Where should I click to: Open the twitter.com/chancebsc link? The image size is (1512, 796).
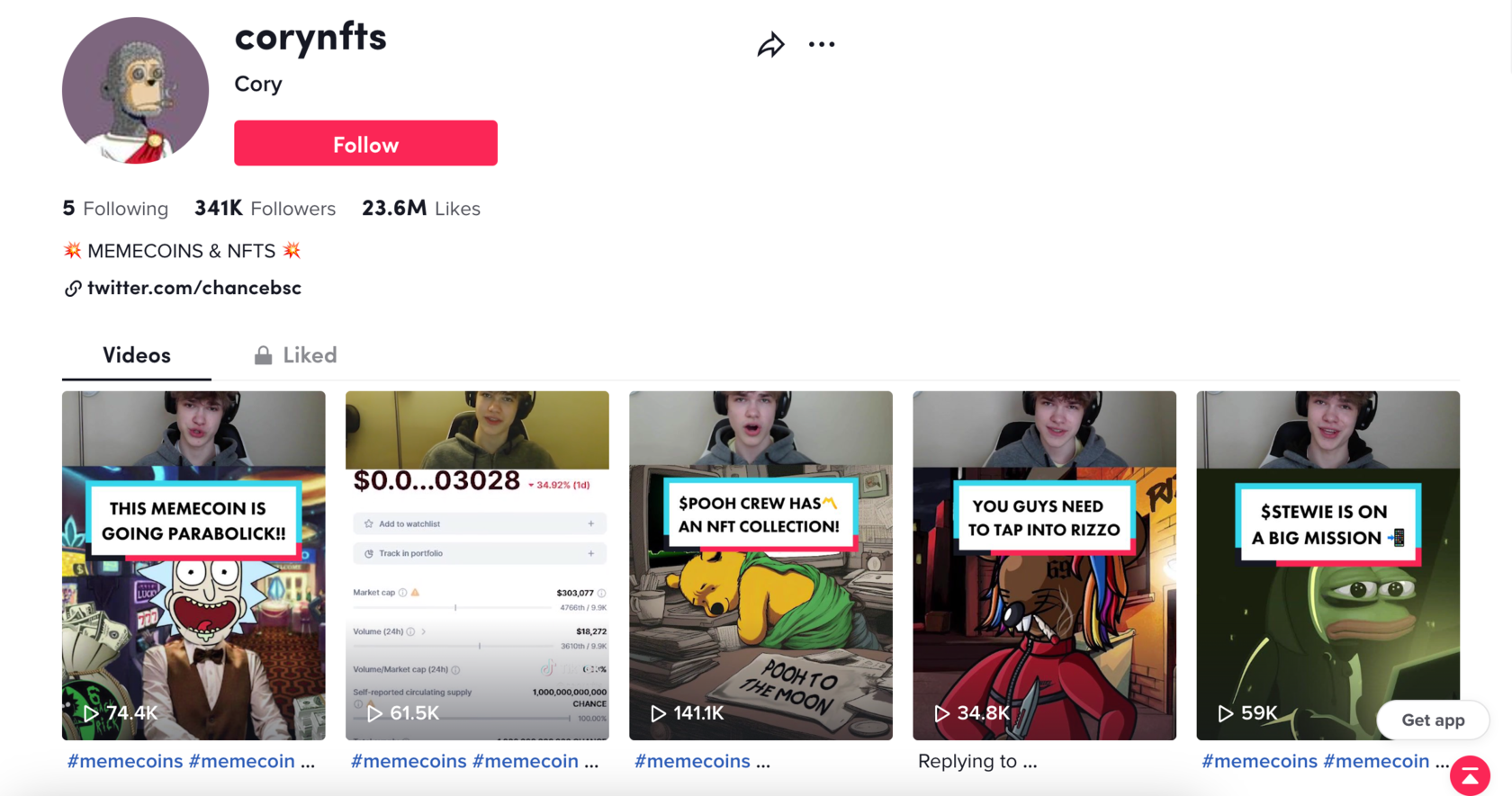pyautogui.click(x=194, y=288)
